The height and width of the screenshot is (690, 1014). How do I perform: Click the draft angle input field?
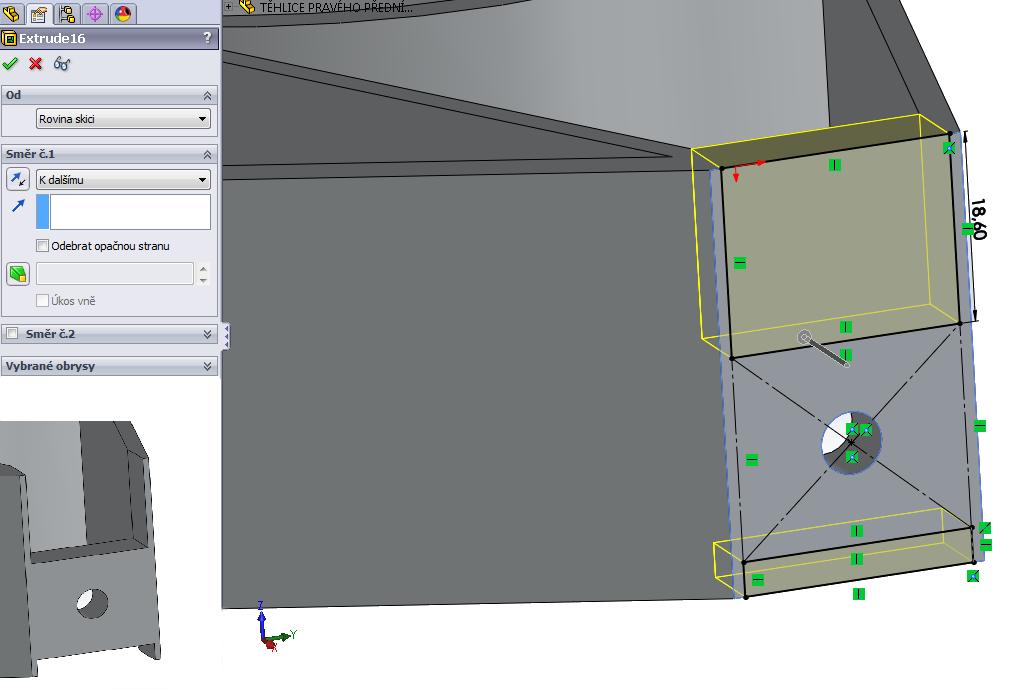pos(114,274)
